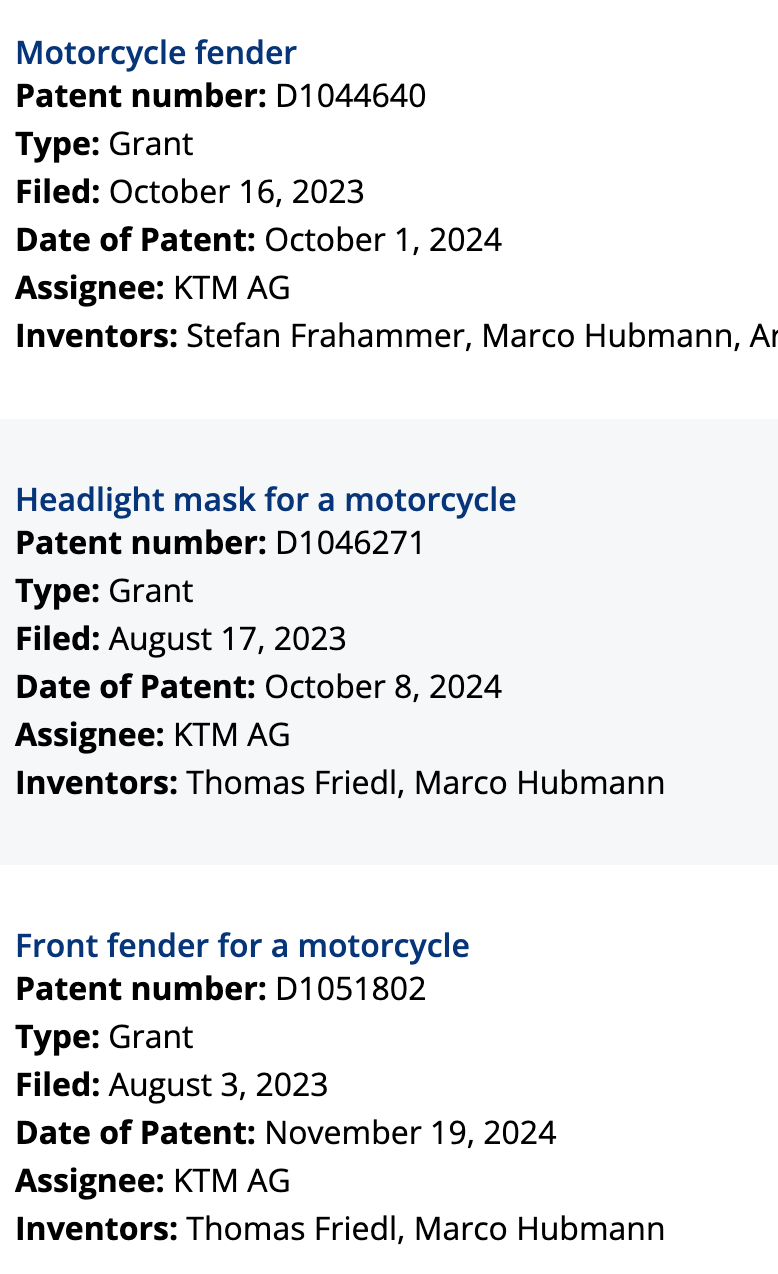Image resolution: width=778 pixels, height=1274 pixels.
Task: Click patent number D1046271
Action: click(x=350, y=543)
